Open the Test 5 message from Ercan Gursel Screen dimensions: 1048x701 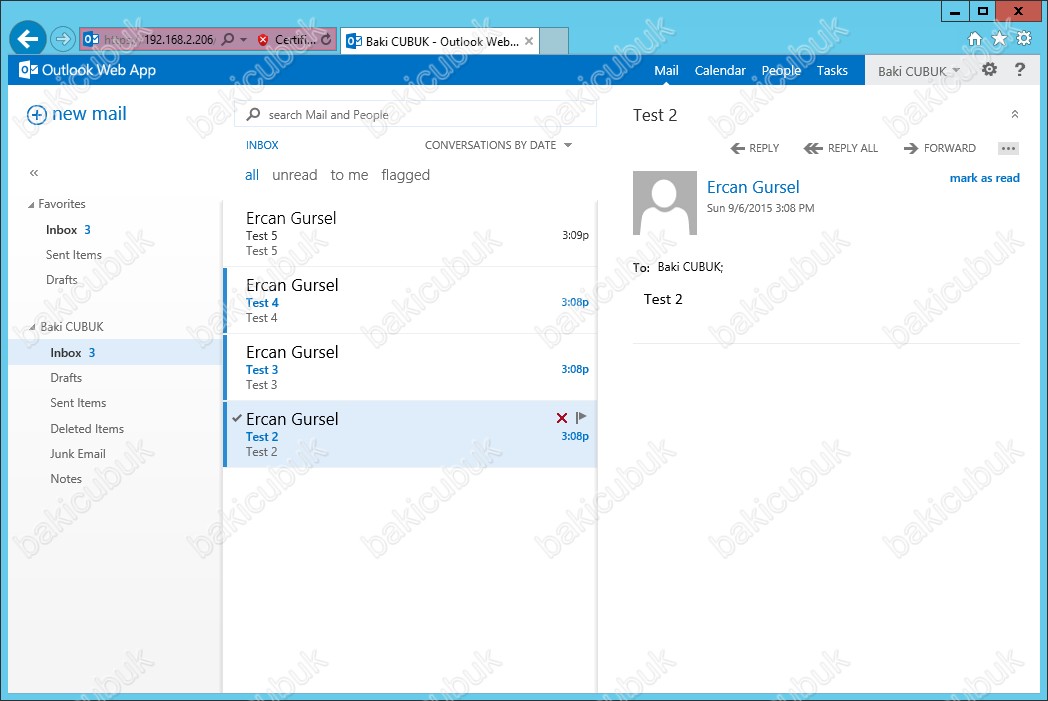[410, 234]
